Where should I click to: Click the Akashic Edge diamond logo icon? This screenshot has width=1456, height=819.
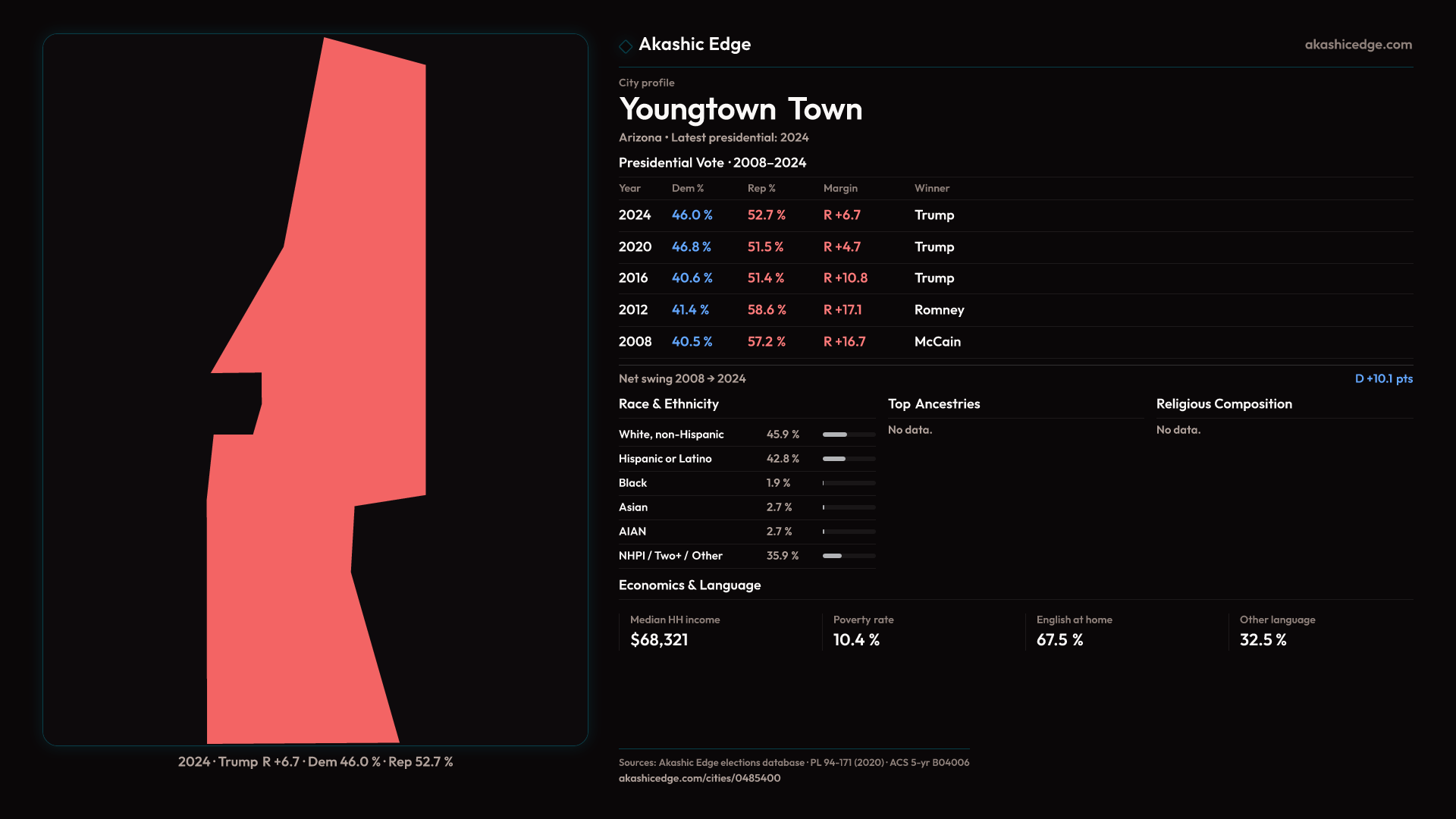pyautogui.click(x=626, y=46)
